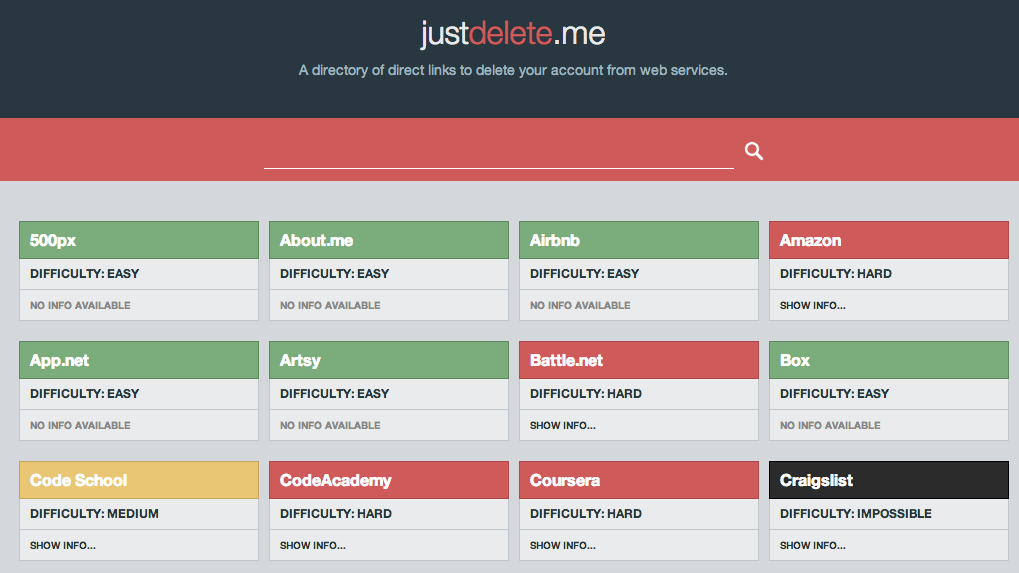Open the Battle.net delete link
This screenshot has width=1019, height=573.
click(566, 360)
